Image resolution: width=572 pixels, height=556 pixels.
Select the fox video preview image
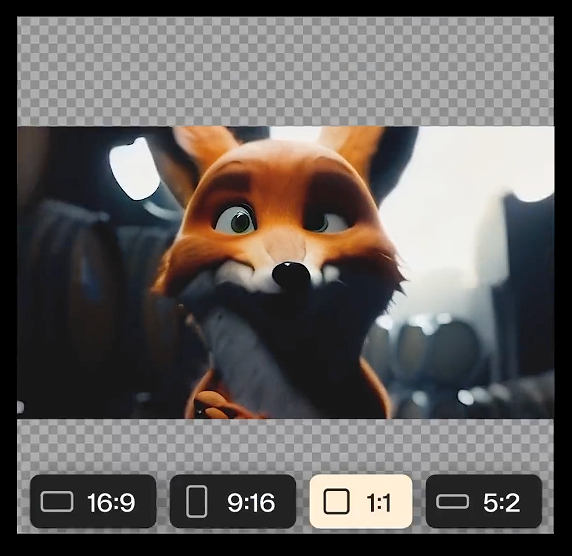tap(286, 272)
